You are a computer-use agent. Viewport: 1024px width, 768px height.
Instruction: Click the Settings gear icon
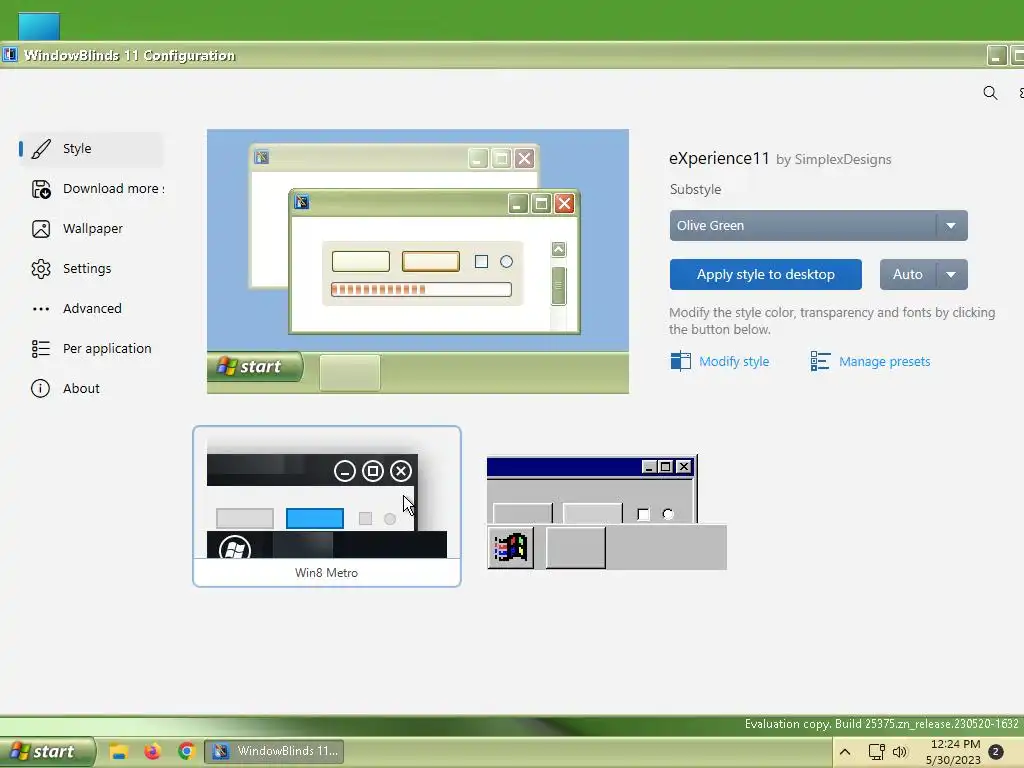pos(40,268)
